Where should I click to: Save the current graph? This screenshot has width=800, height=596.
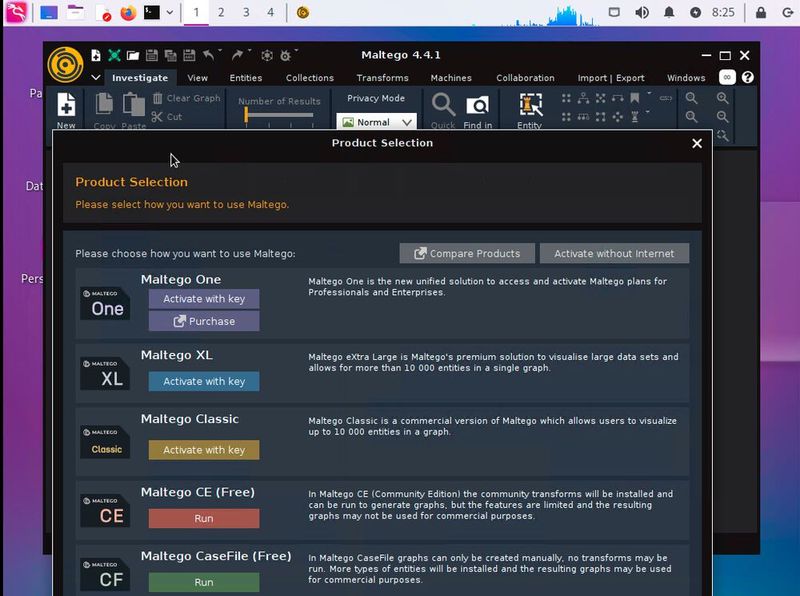click(x=150, y=55)
